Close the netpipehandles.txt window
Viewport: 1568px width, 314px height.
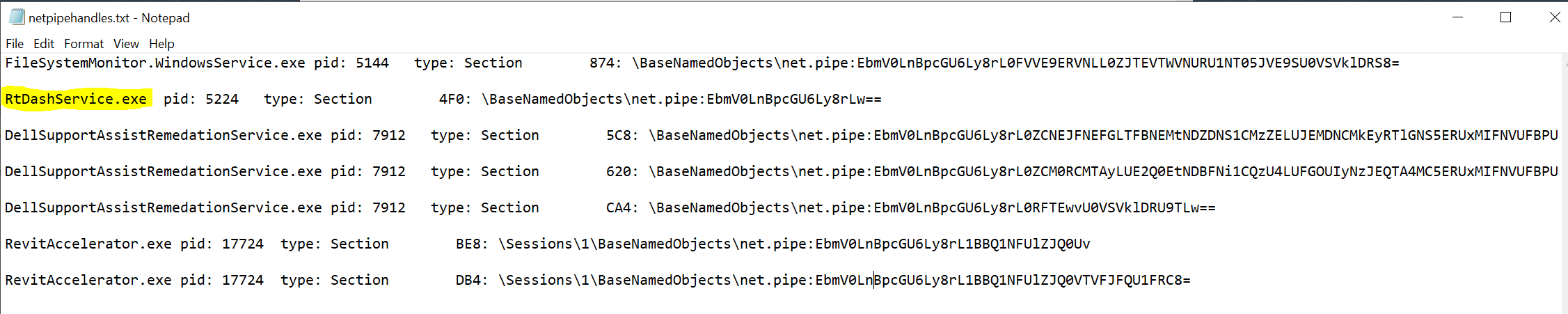(x=1555, y=17)
